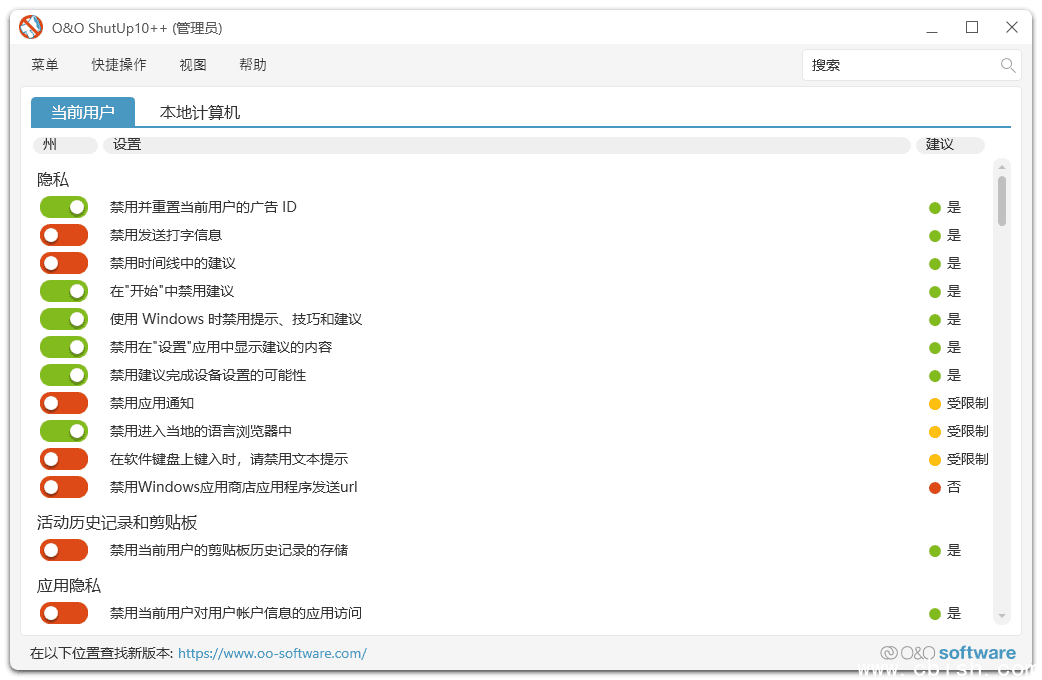
Task: Turn on the 禁用应用通知 switch
Action: [x=64, y=403]
